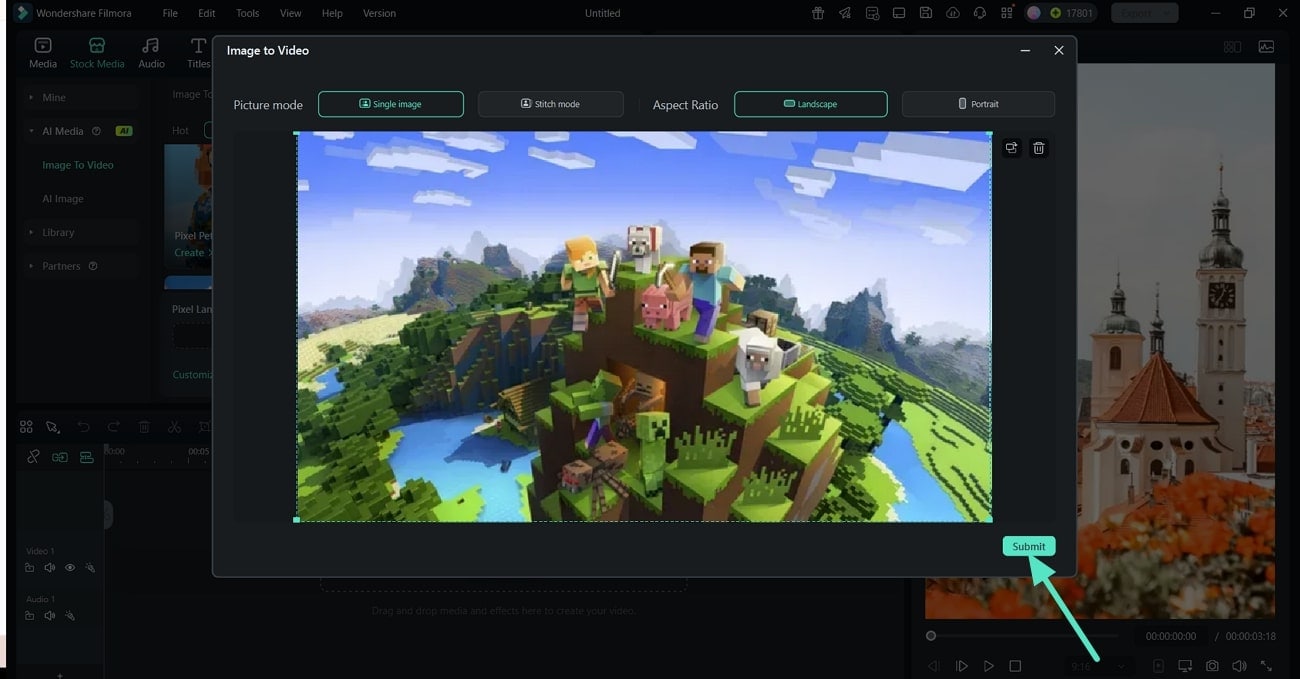1300x679 pixels.
Task: Click the next frame playback button
Action: 962,666
